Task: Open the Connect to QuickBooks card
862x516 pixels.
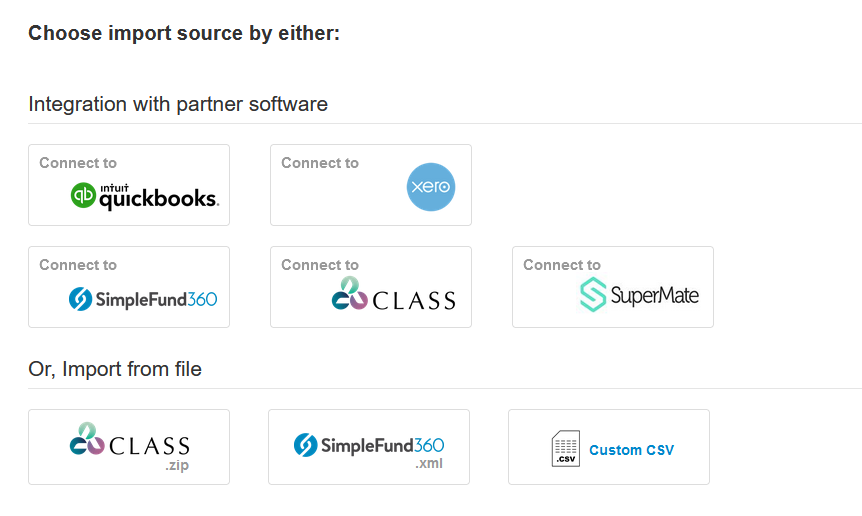Action: click(129, 185)
